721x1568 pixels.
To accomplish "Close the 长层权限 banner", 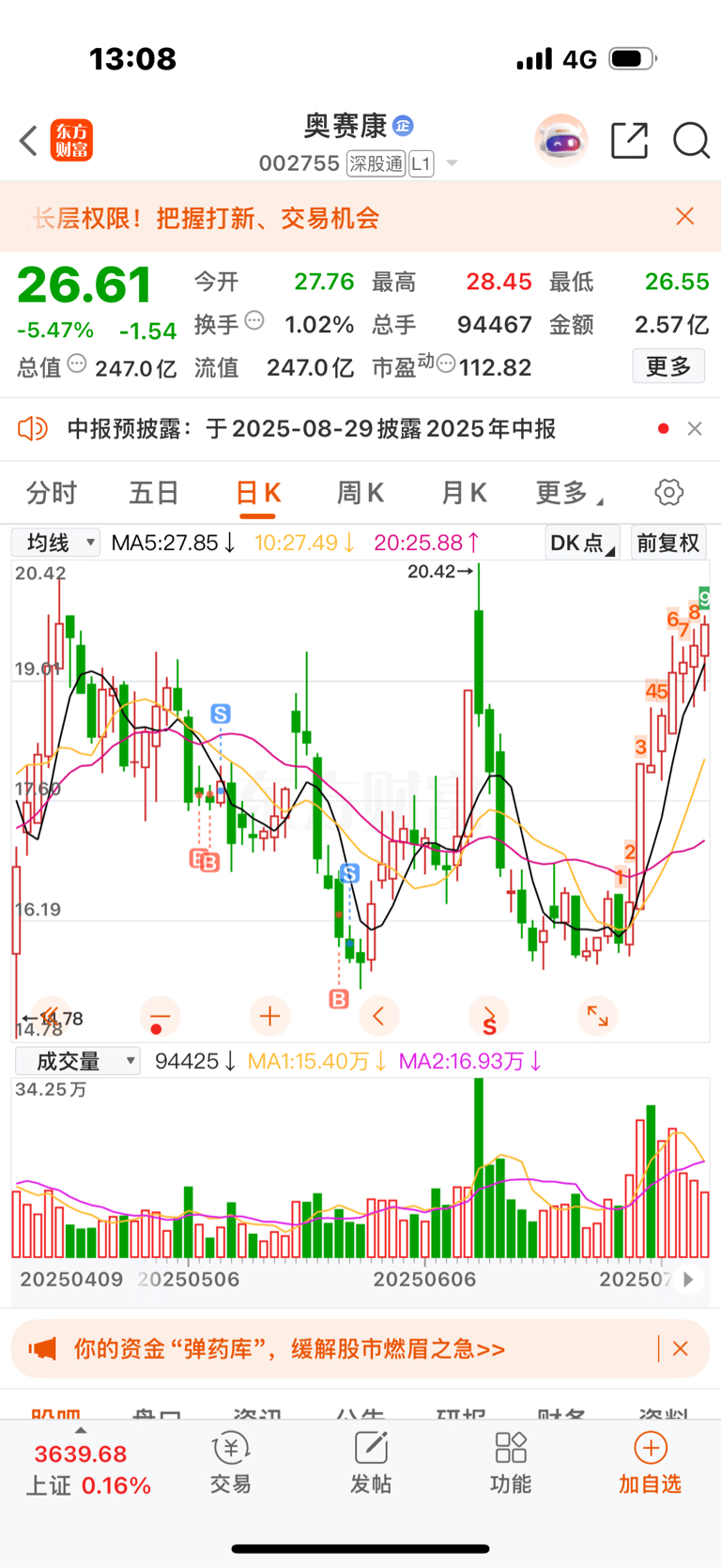I will click(x=685, y=217).
